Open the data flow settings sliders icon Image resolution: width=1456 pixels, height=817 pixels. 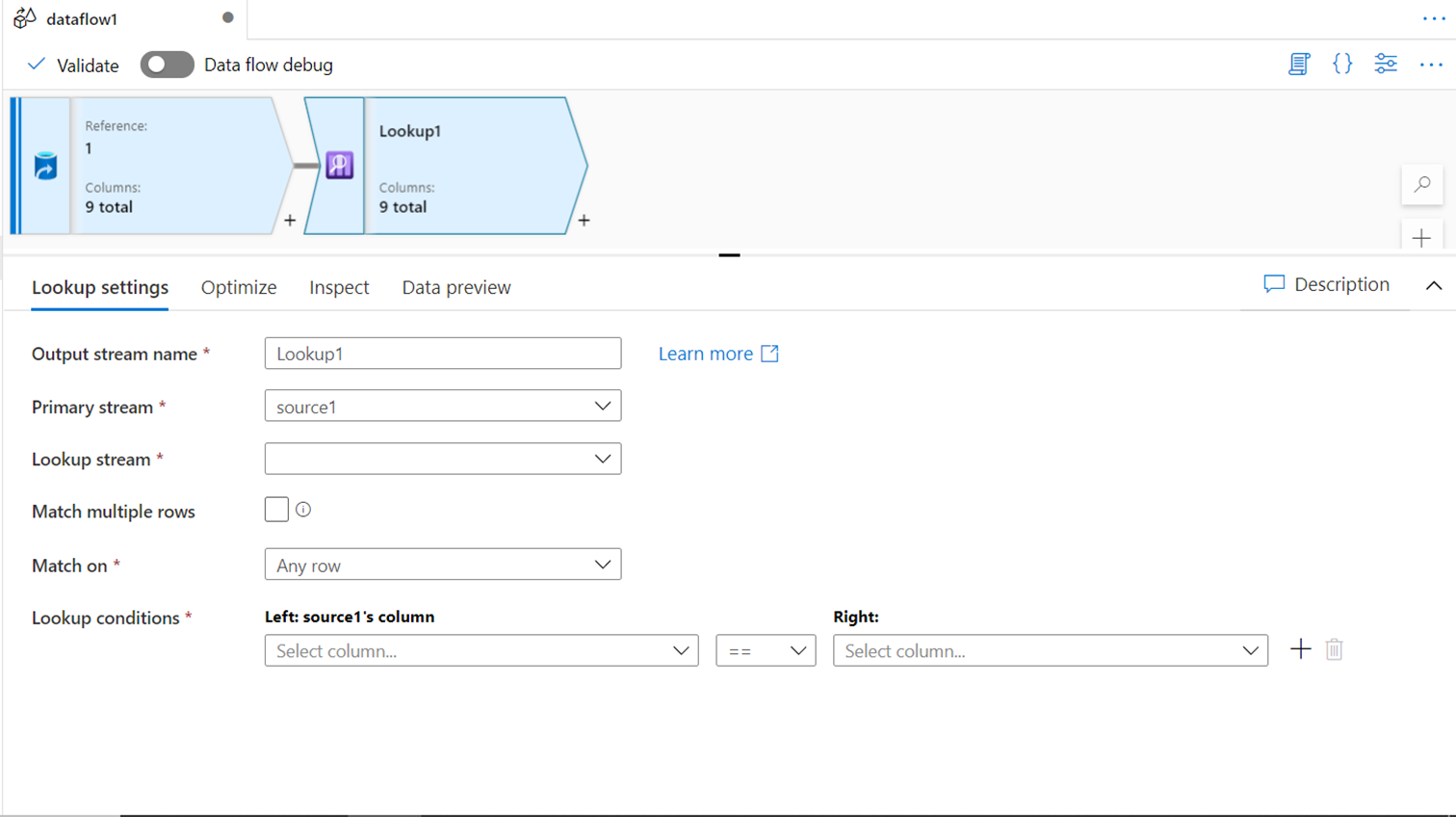click(x=1386, y=65)
